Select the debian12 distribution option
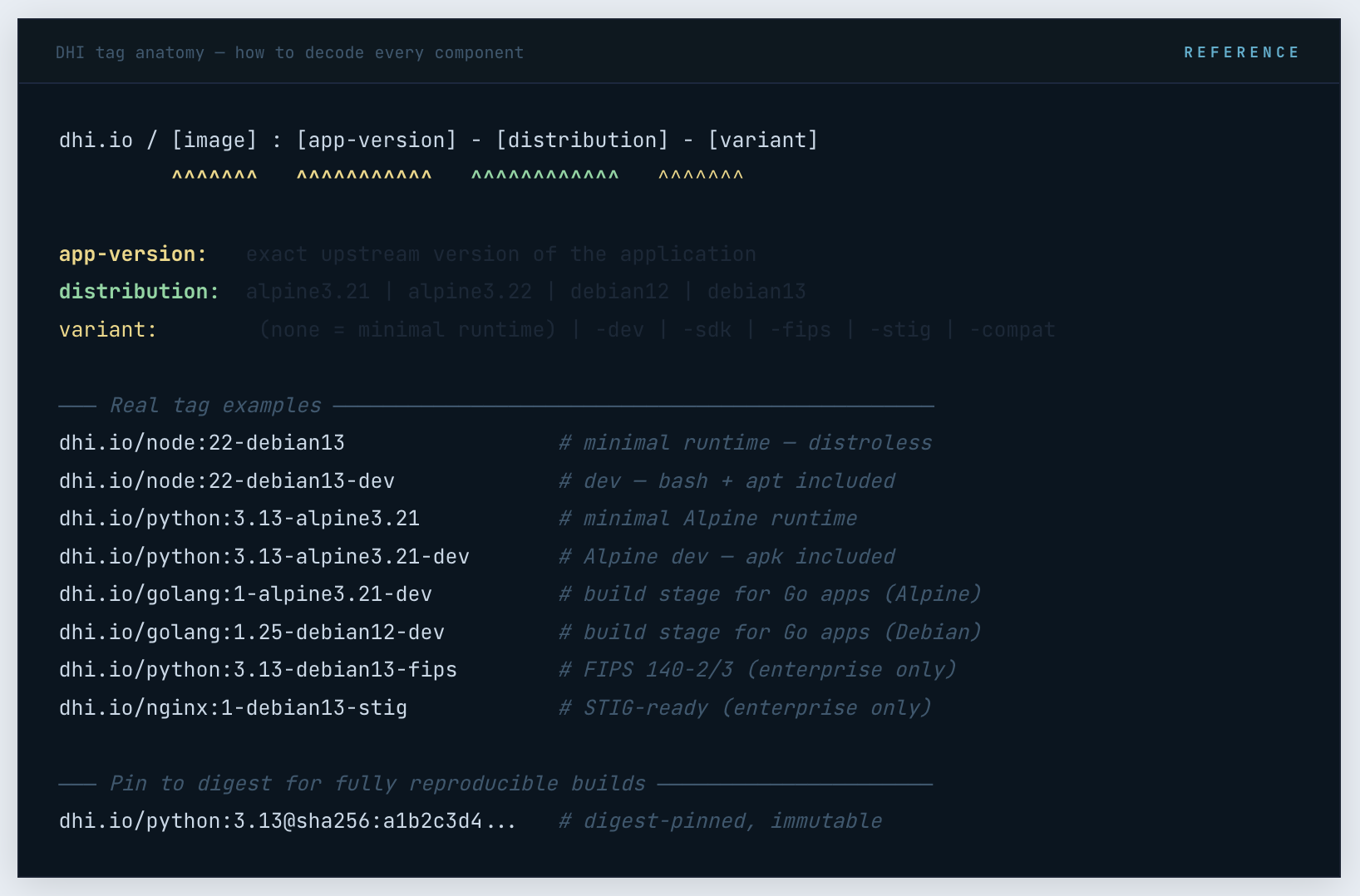The height and width of the screenshot is (896, 1360). [x=620, y=291]
